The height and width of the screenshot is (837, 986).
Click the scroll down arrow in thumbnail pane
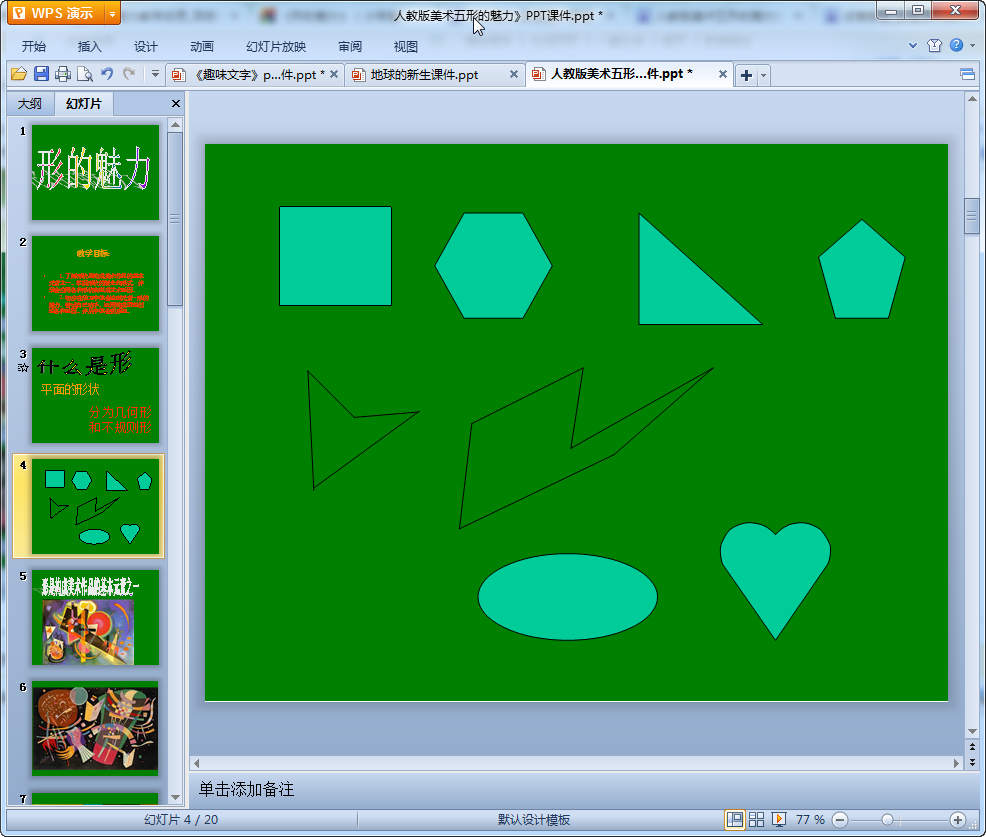pyautogui.click(x=175, y=797)
